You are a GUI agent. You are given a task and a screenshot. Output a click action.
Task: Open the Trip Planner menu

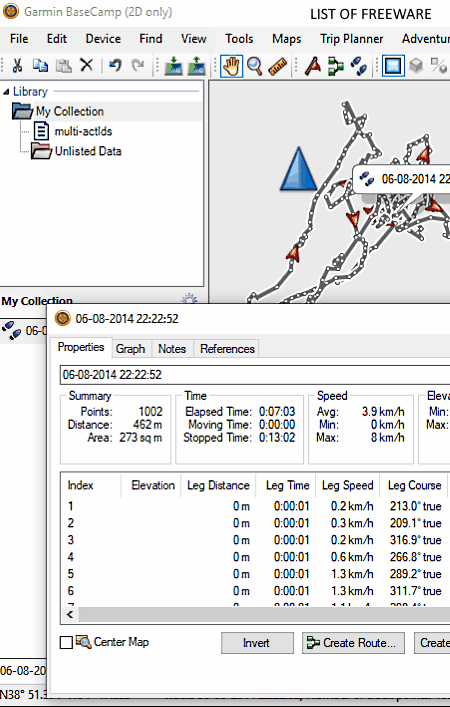pos(352,39)
